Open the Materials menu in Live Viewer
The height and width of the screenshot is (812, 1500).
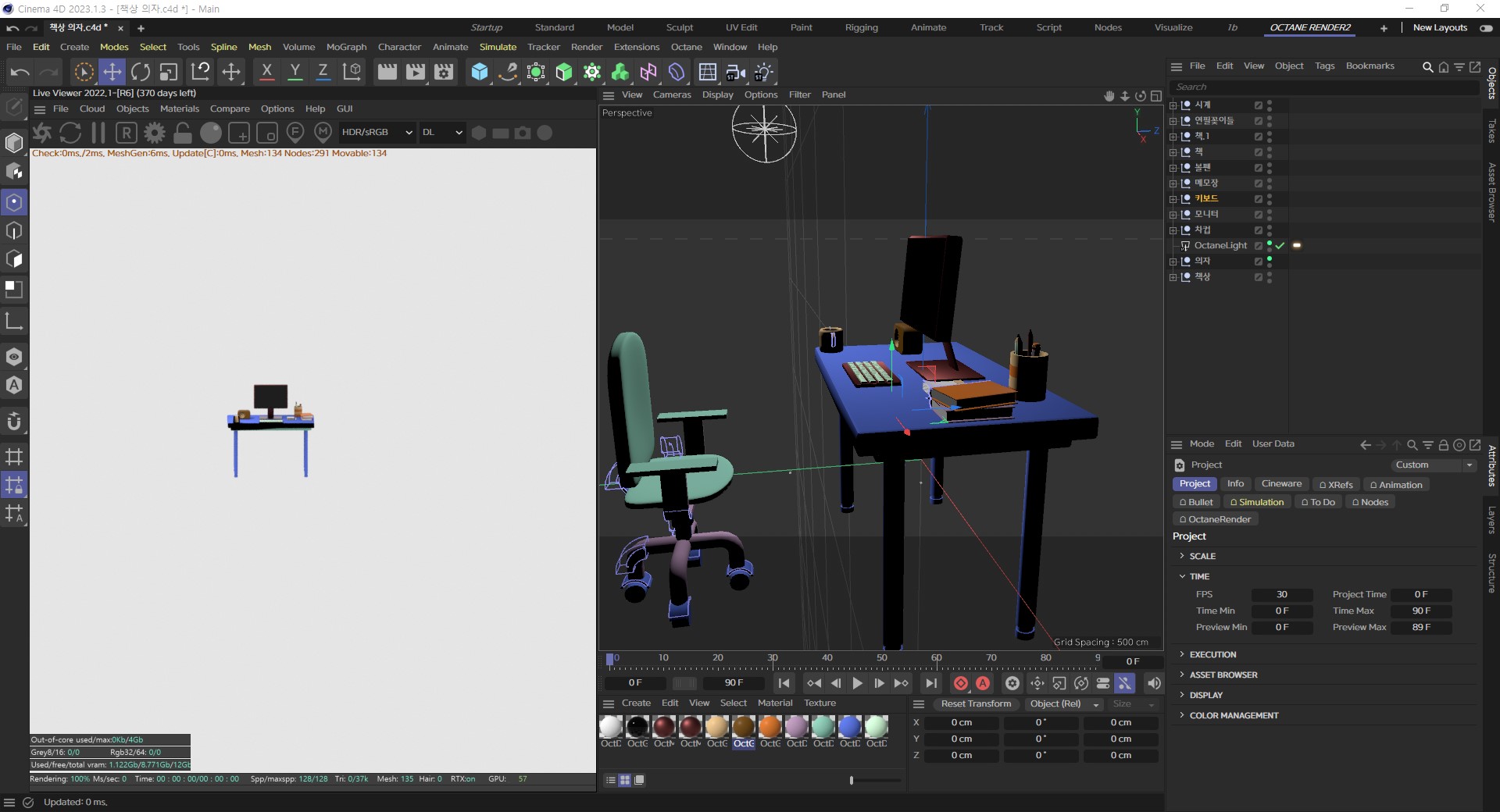click(180, 109)
